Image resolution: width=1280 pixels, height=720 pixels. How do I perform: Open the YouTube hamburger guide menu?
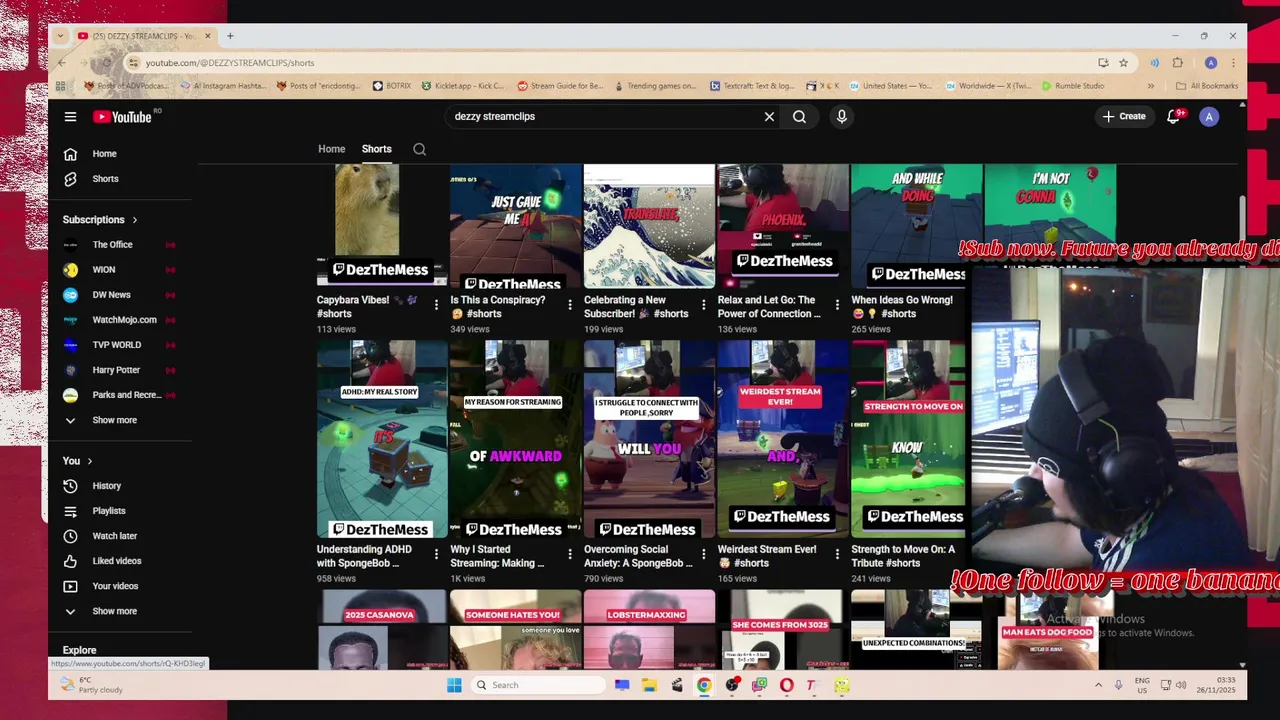click(70, 117)
